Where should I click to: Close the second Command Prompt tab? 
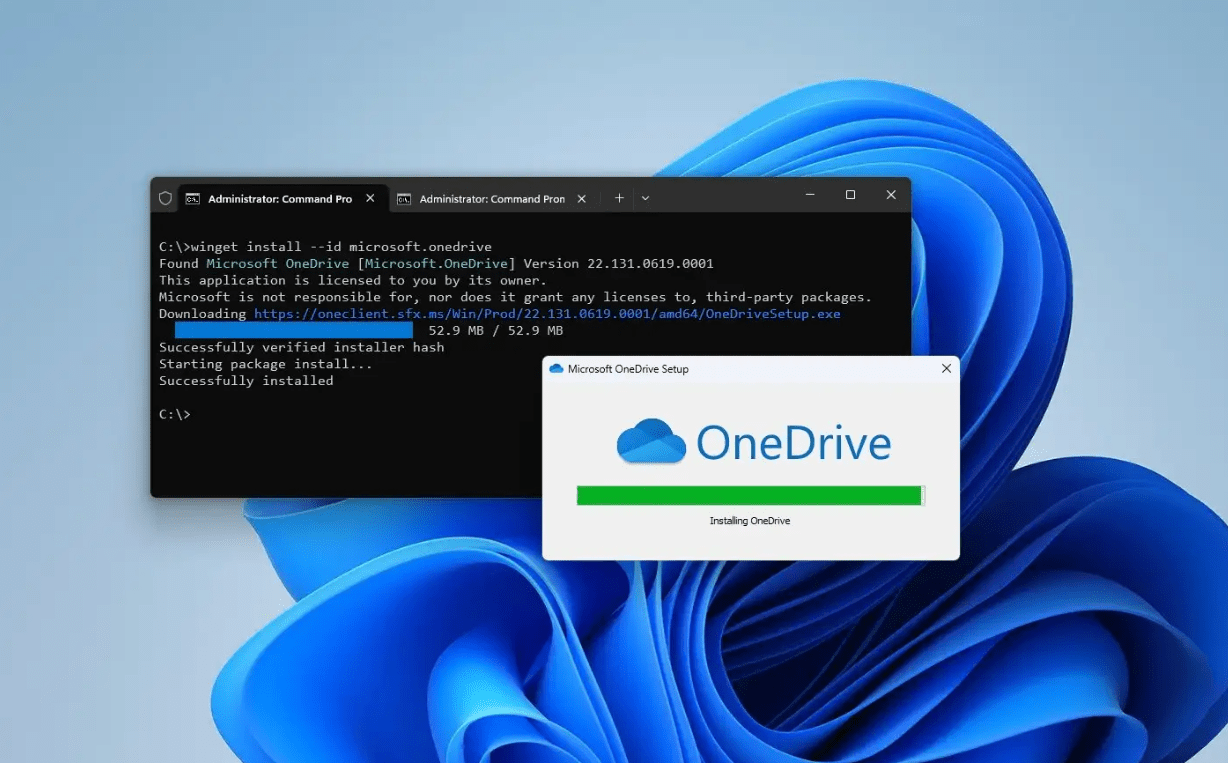[583, 198]
